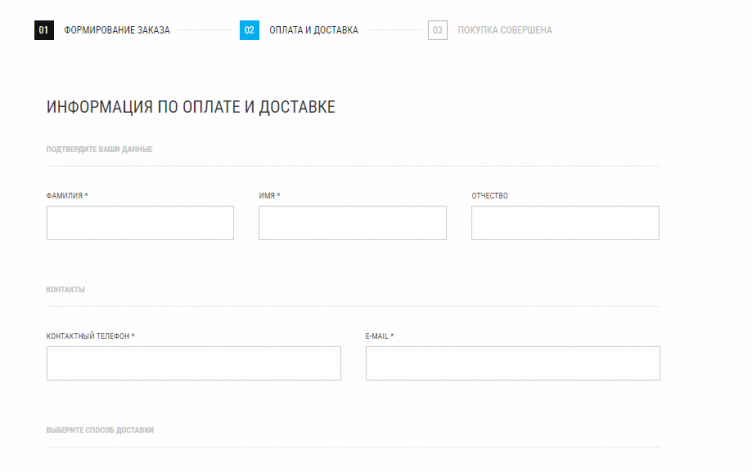Click into the Имя text box
Image resolution: width=752 pixels, height=472 pixels.
click(x=352, y=223)
